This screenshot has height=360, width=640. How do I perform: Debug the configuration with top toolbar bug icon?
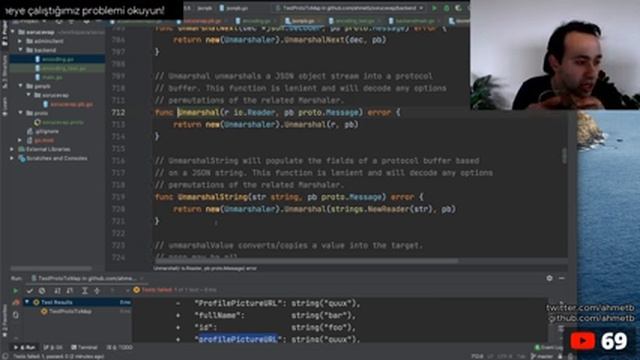coord(447,8)
